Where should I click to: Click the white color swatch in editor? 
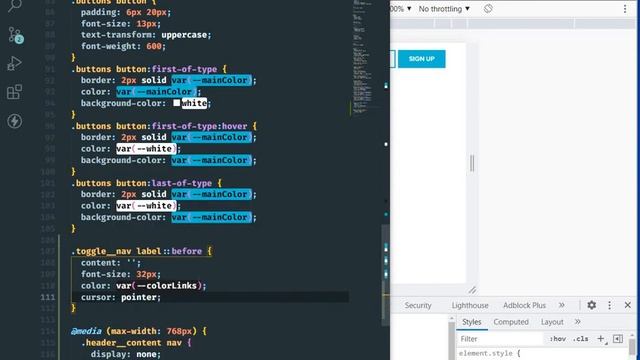(x=176, y=103)
